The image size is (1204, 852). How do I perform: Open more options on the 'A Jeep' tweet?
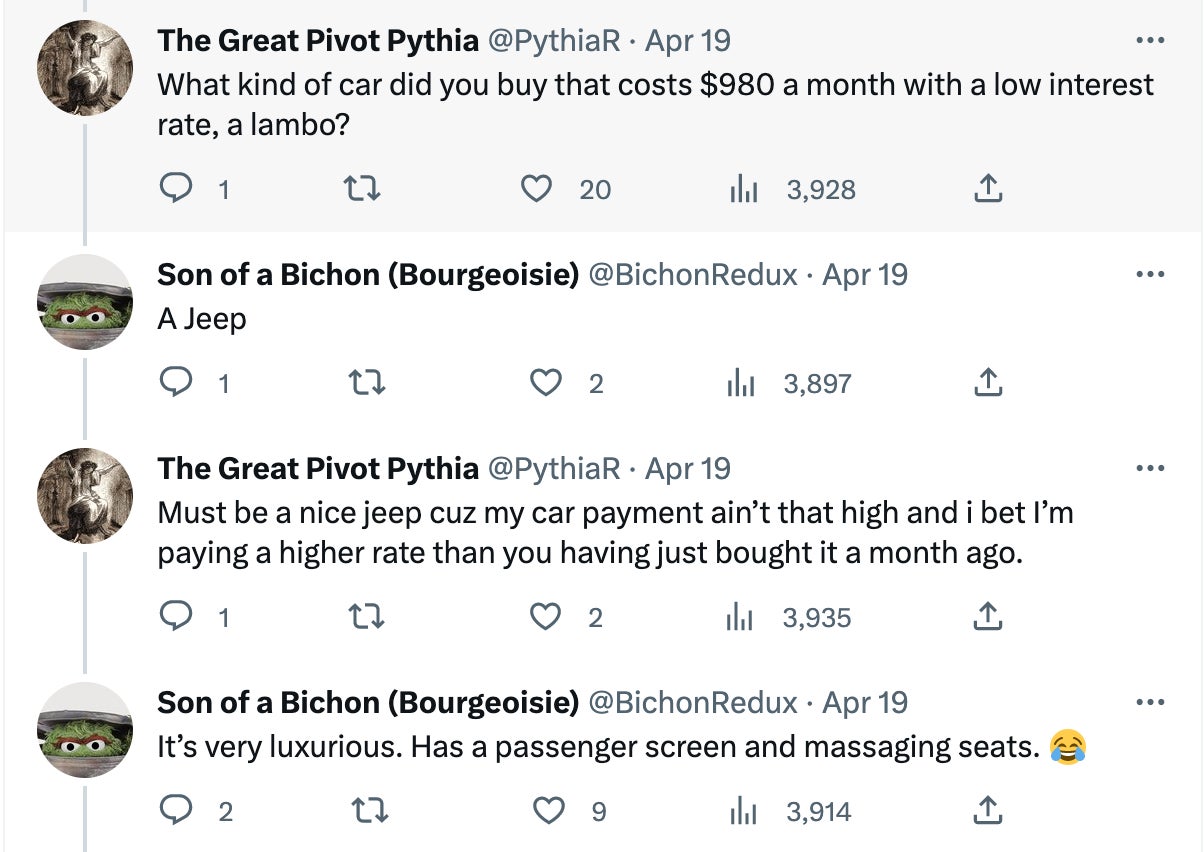coord(1151,274)
